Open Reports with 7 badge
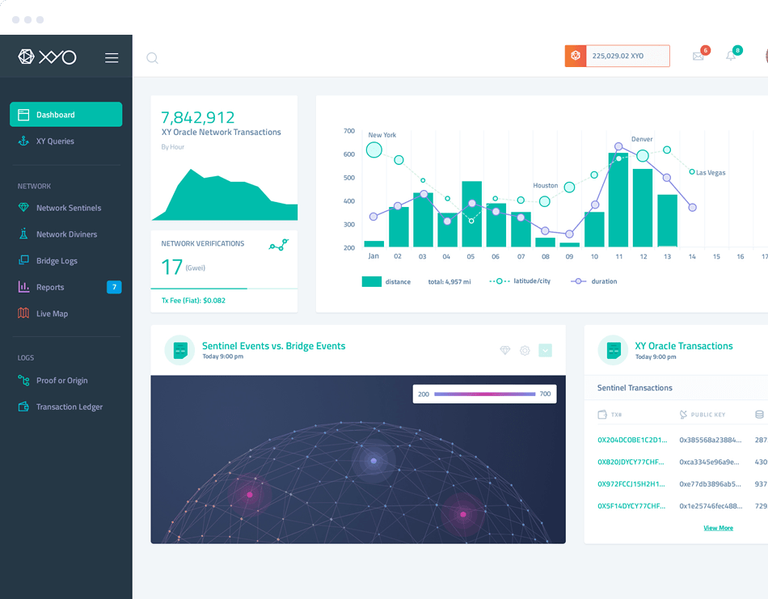This screenshot has width=768, height=599. pyautogui.click(x=69, y=287)
